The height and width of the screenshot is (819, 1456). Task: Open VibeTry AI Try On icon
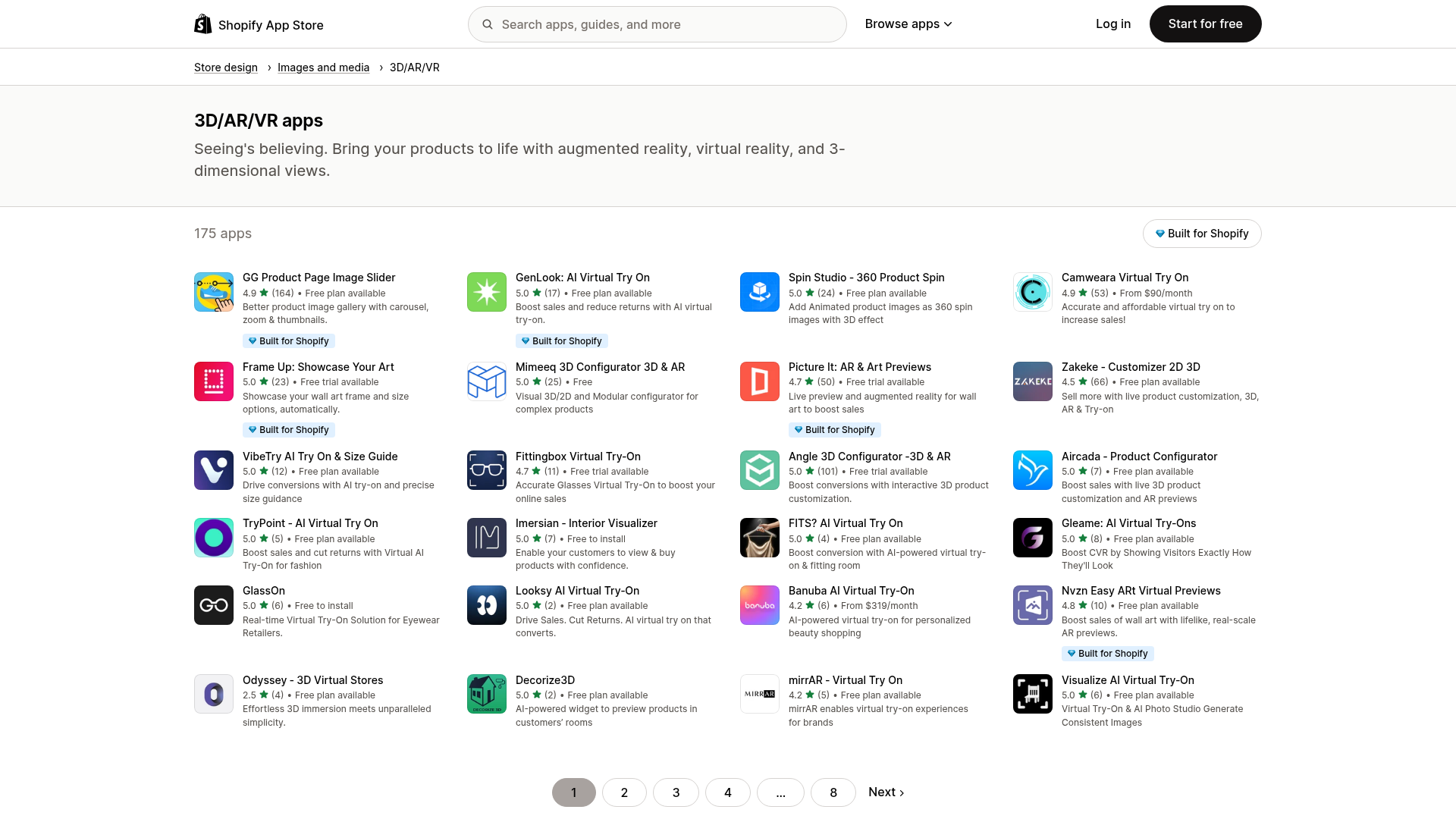[214, 470]
